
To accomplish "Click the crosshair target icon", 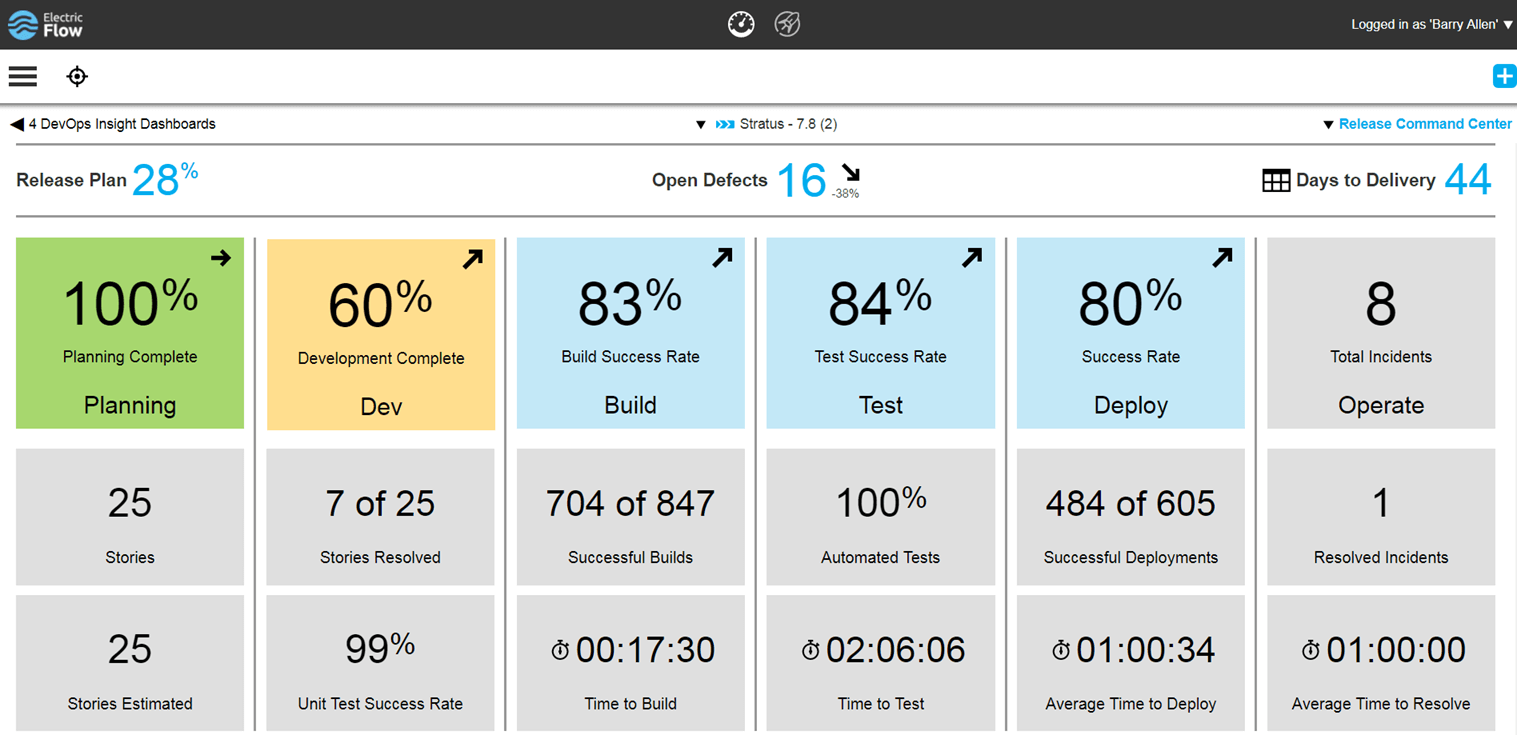I will 77,76.
